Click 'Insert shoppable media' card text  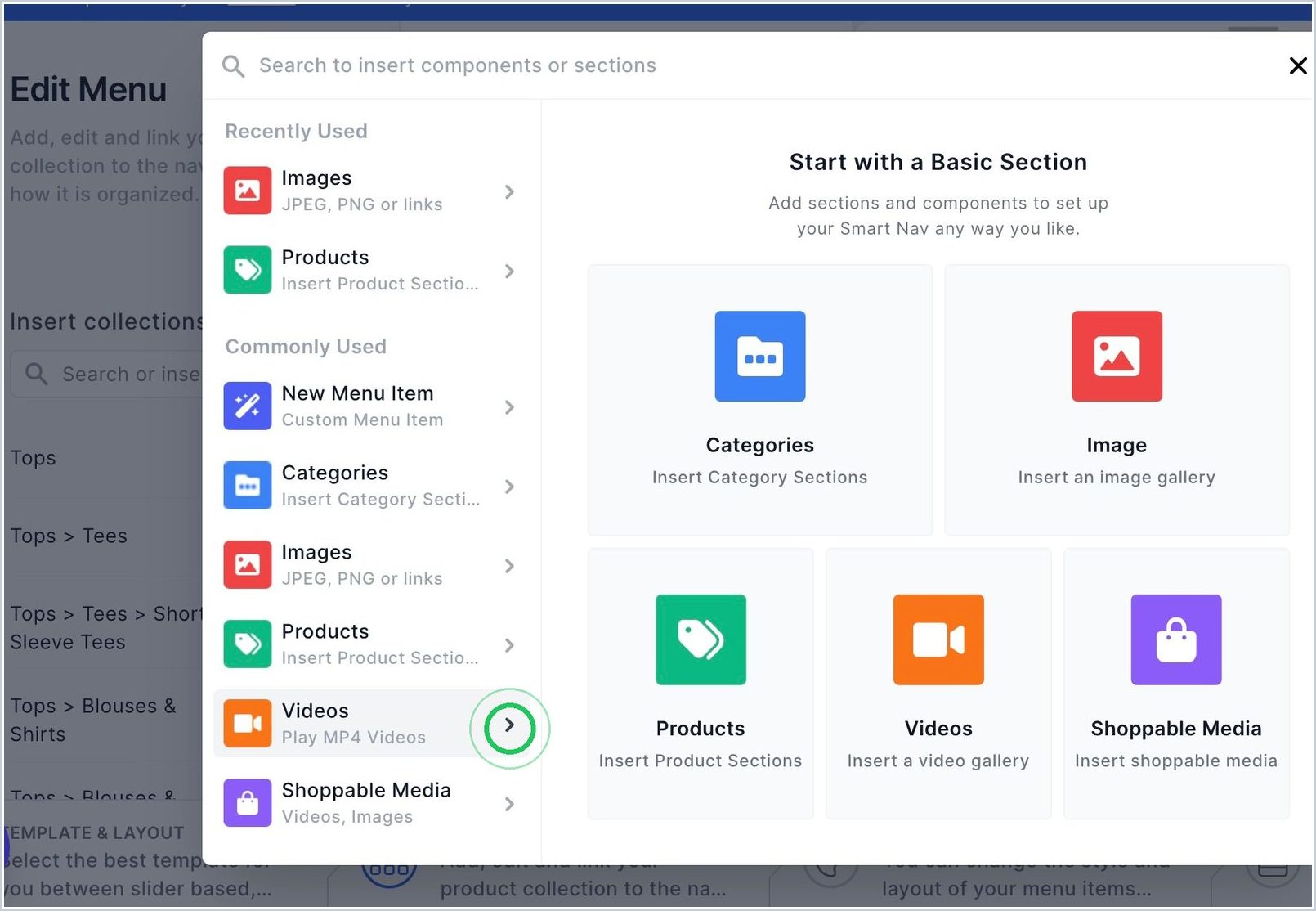[1176, 761]
